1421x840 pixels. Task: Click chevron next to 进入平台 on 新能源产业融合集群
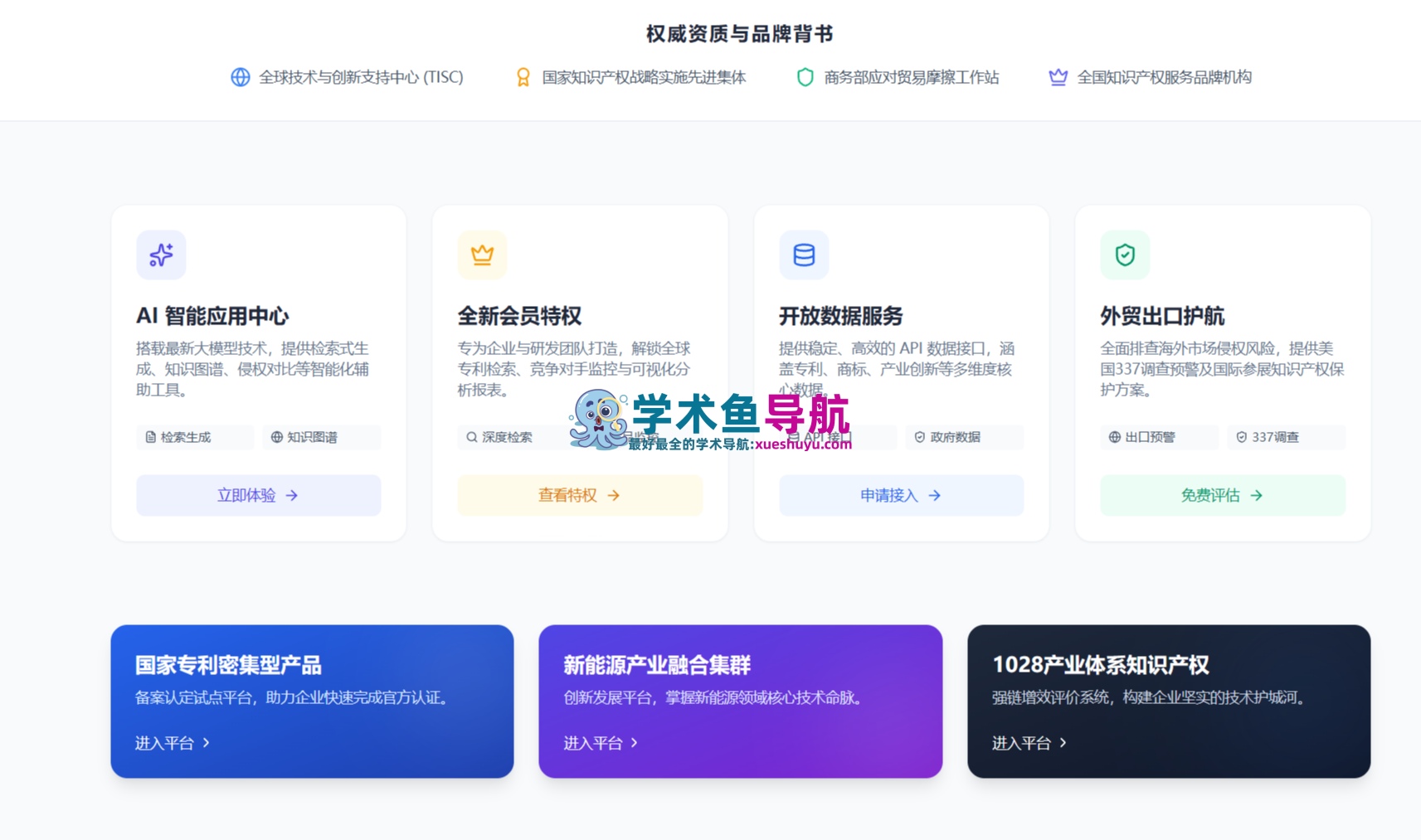pyautogui.click(x=635, y=743)
